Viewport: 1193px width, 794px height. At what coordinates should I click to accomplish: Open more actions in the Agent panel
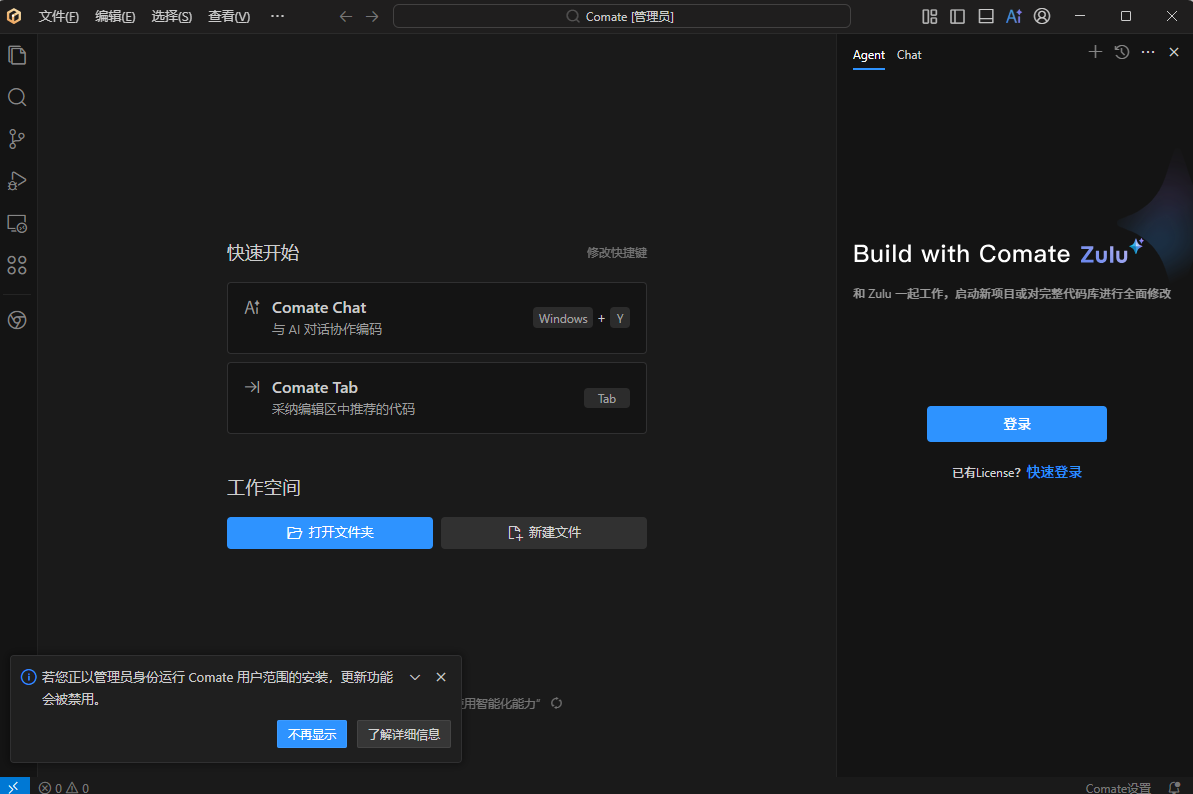coord(1148,52)
